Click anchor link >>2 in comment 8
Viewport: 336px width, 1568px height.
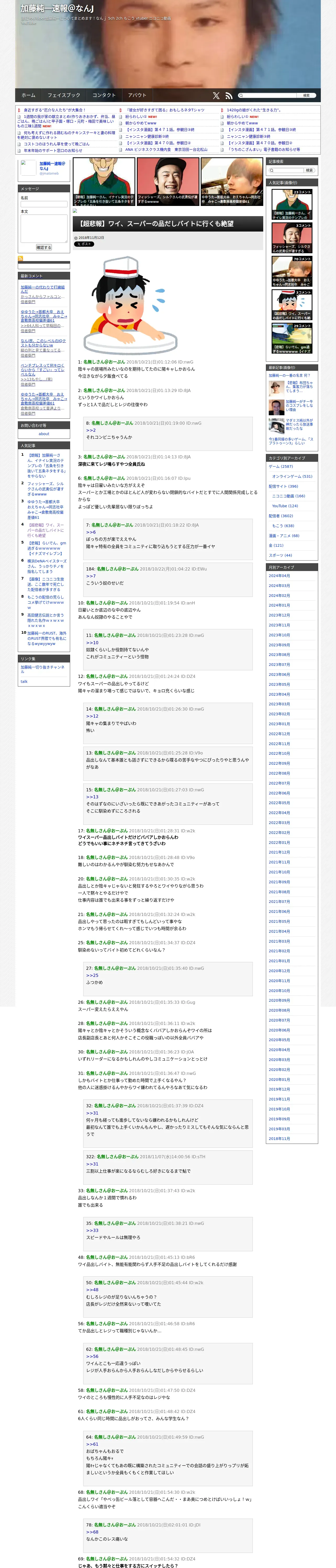coord(91,430)
